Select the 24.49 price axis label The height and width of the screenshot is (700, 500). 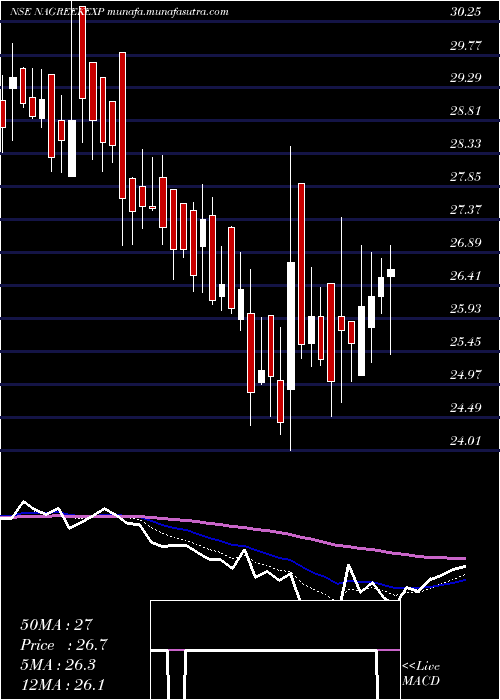click(x=465, y=408)
